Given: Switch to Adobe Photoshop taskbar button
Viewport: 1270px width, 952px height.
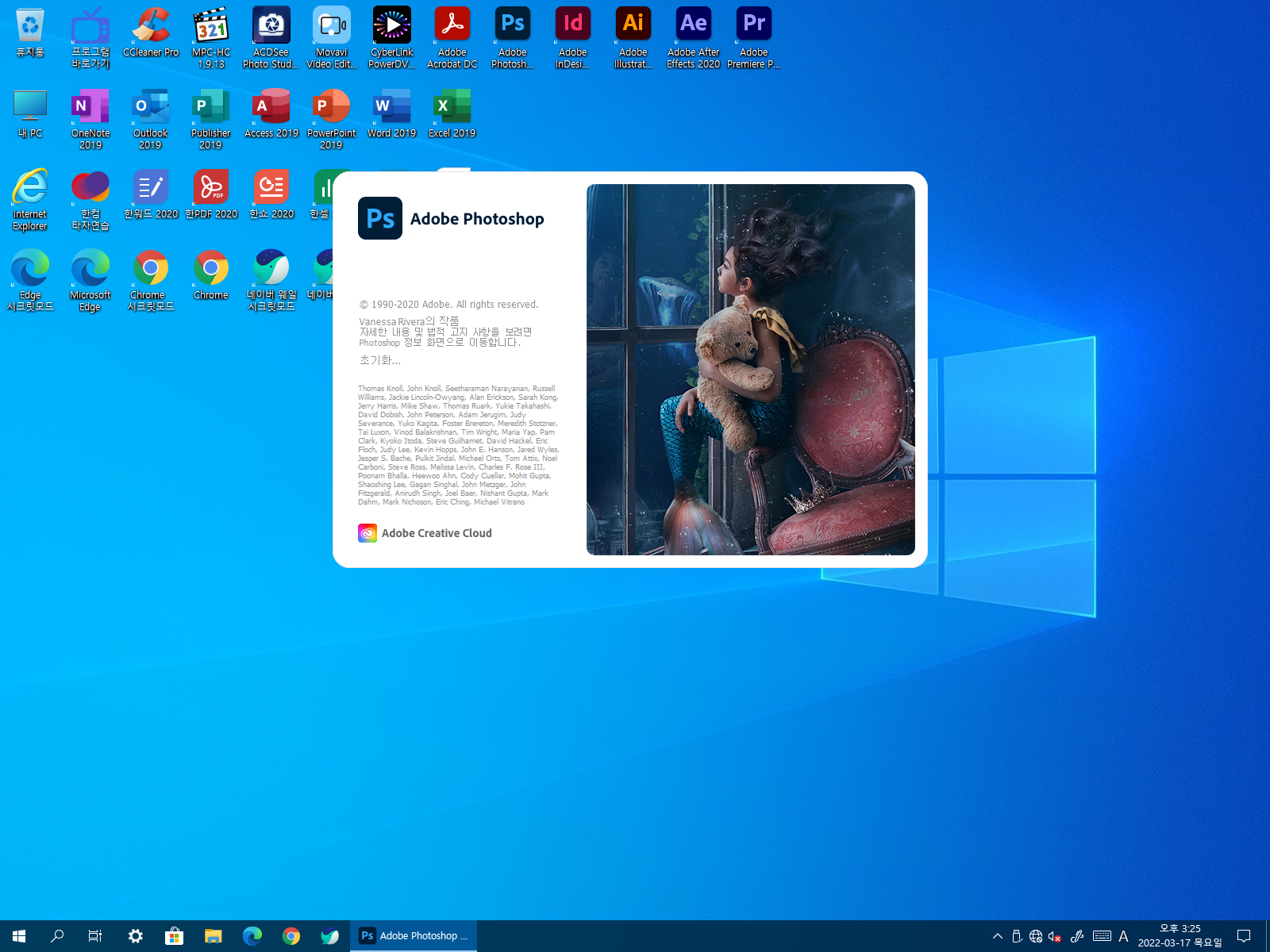Looking at the screenshot, I should click(414, 936).
